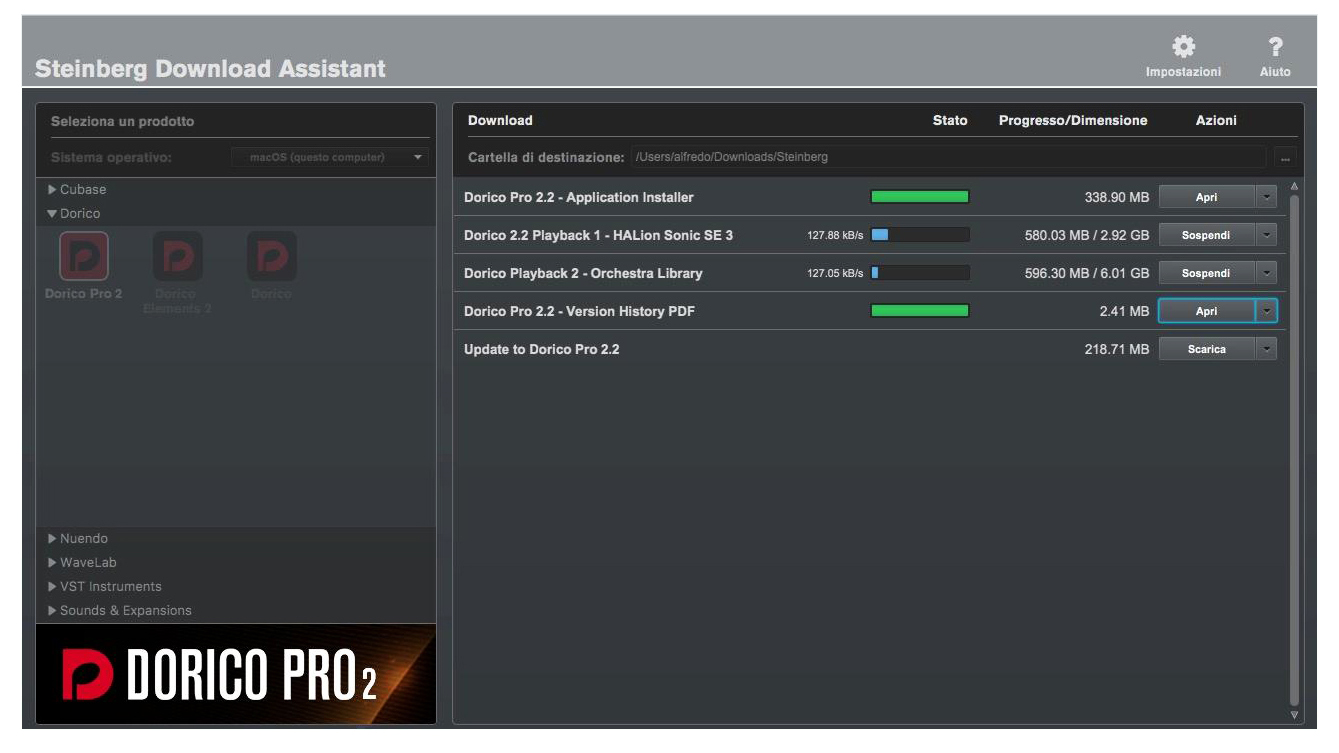Click Scarica for Update to Dorico Pro 2.2
The image size is (1339, 753).
coord(1206,349)
